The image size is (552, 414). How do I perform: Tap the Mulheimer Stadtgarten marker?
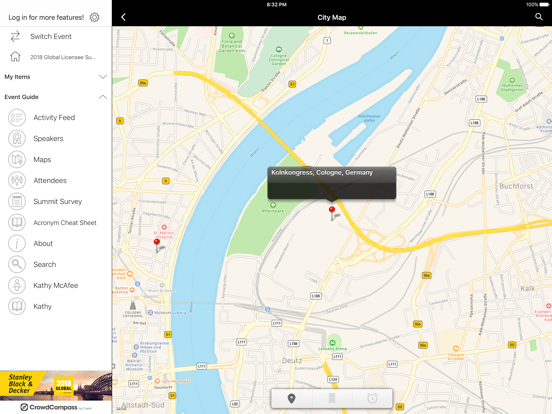point(512,80)
